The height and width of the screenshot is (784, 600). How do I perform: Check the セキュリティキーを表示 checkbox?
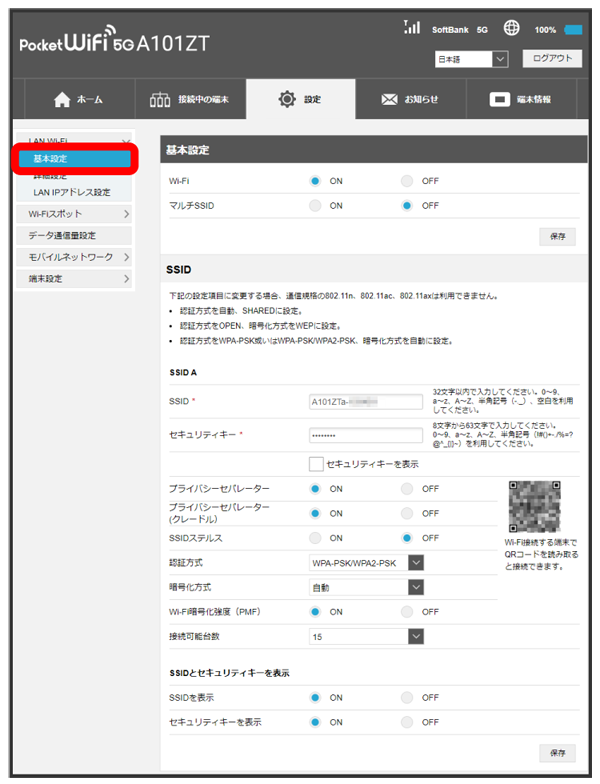(316, 464)
